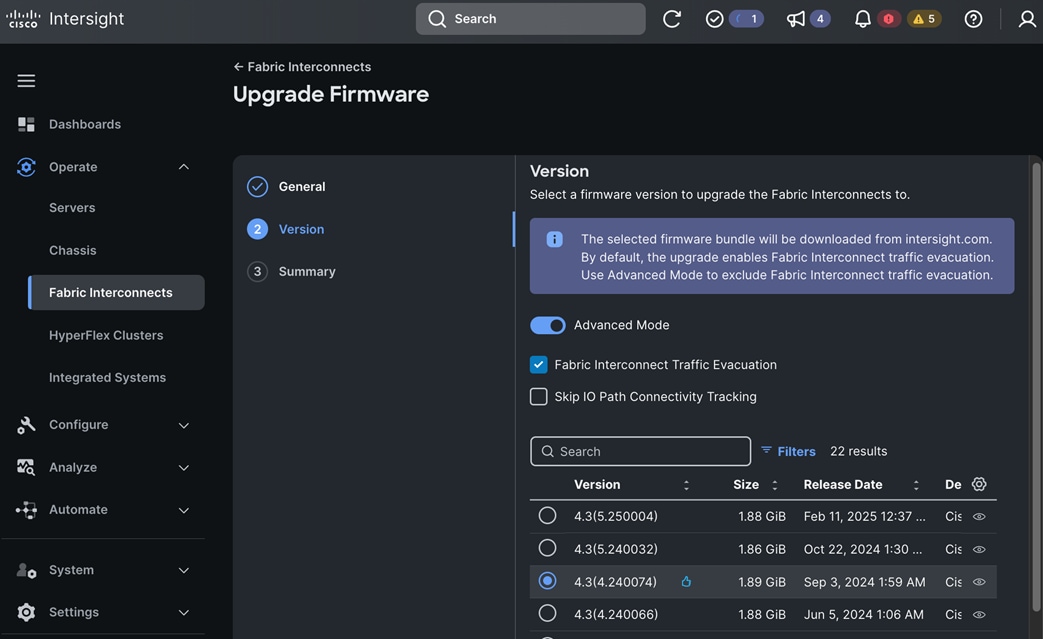Uncheck Fabric Interconnect Traffic Evacuation

click(x=538, y=364)
